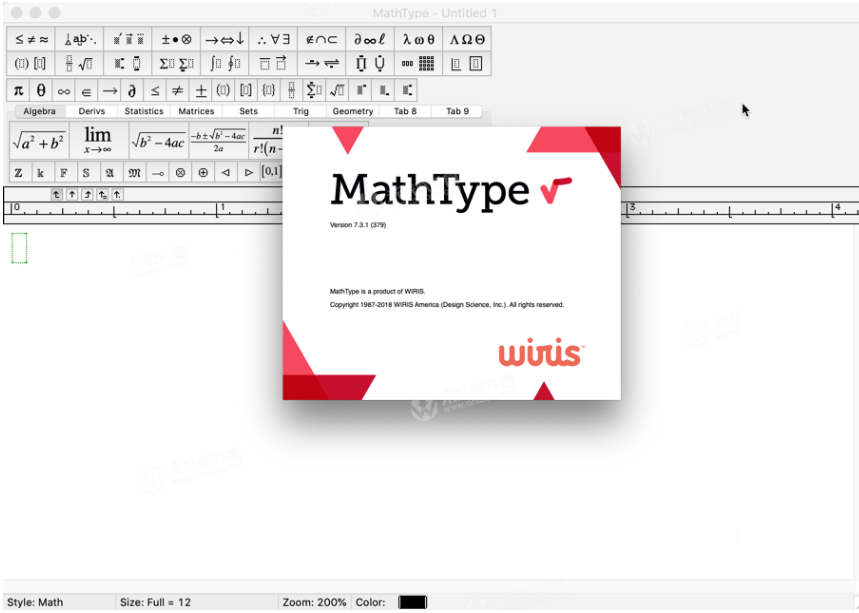The image size is (859, 613).
Task: Open the embellishments palette
Action: [128, 39]
